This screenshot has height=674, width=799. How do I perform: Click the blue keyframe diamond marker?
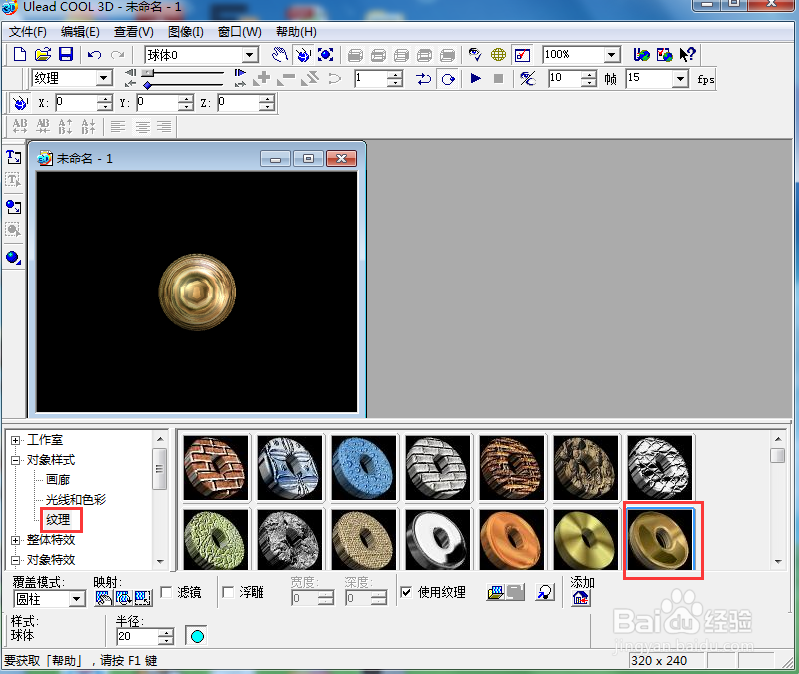pyautogui.click(x=147, y=85)
